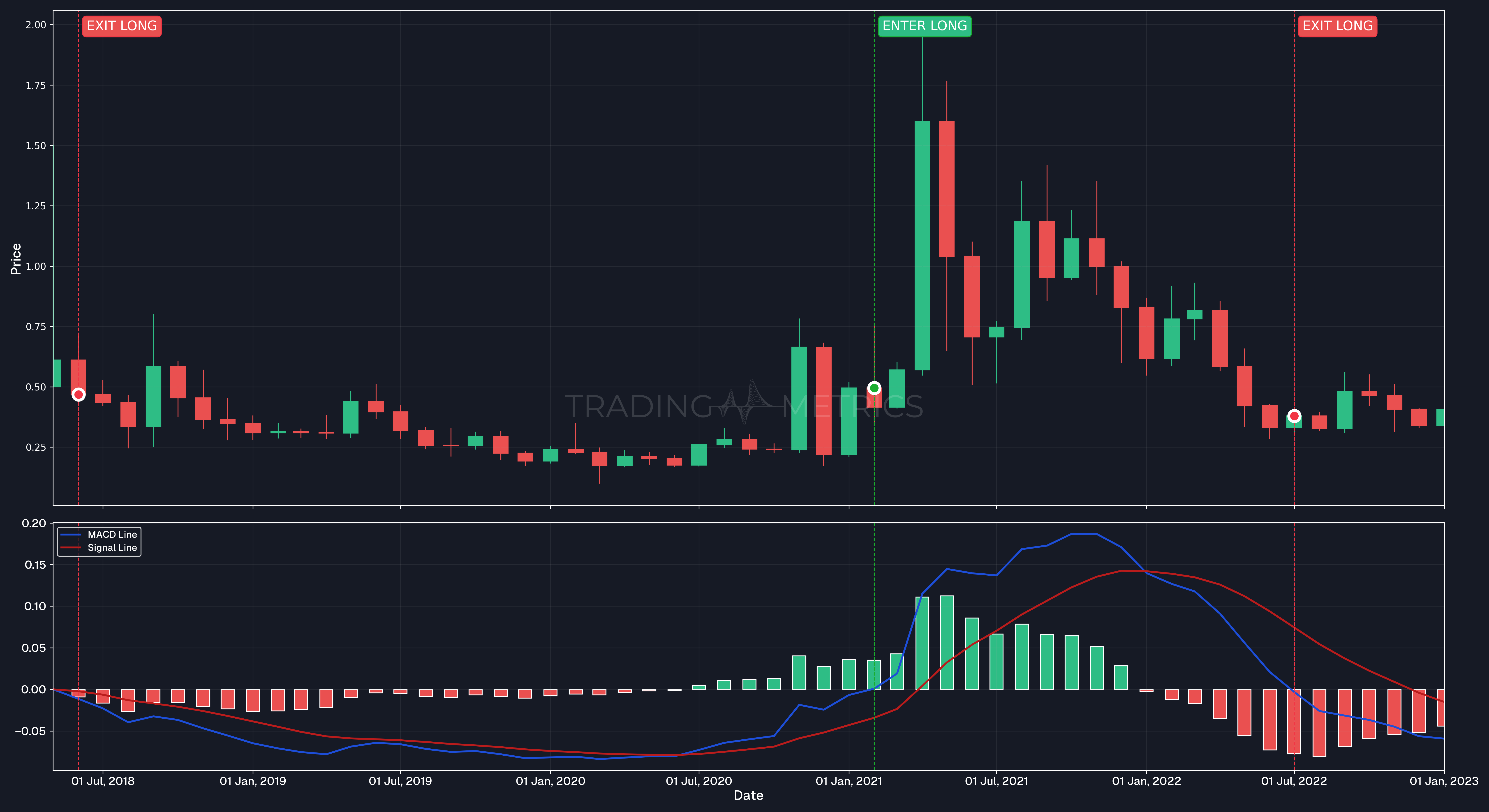Click the tall red candlestick right after the peak green candle

pyautogui.click(x=947, y=189)
